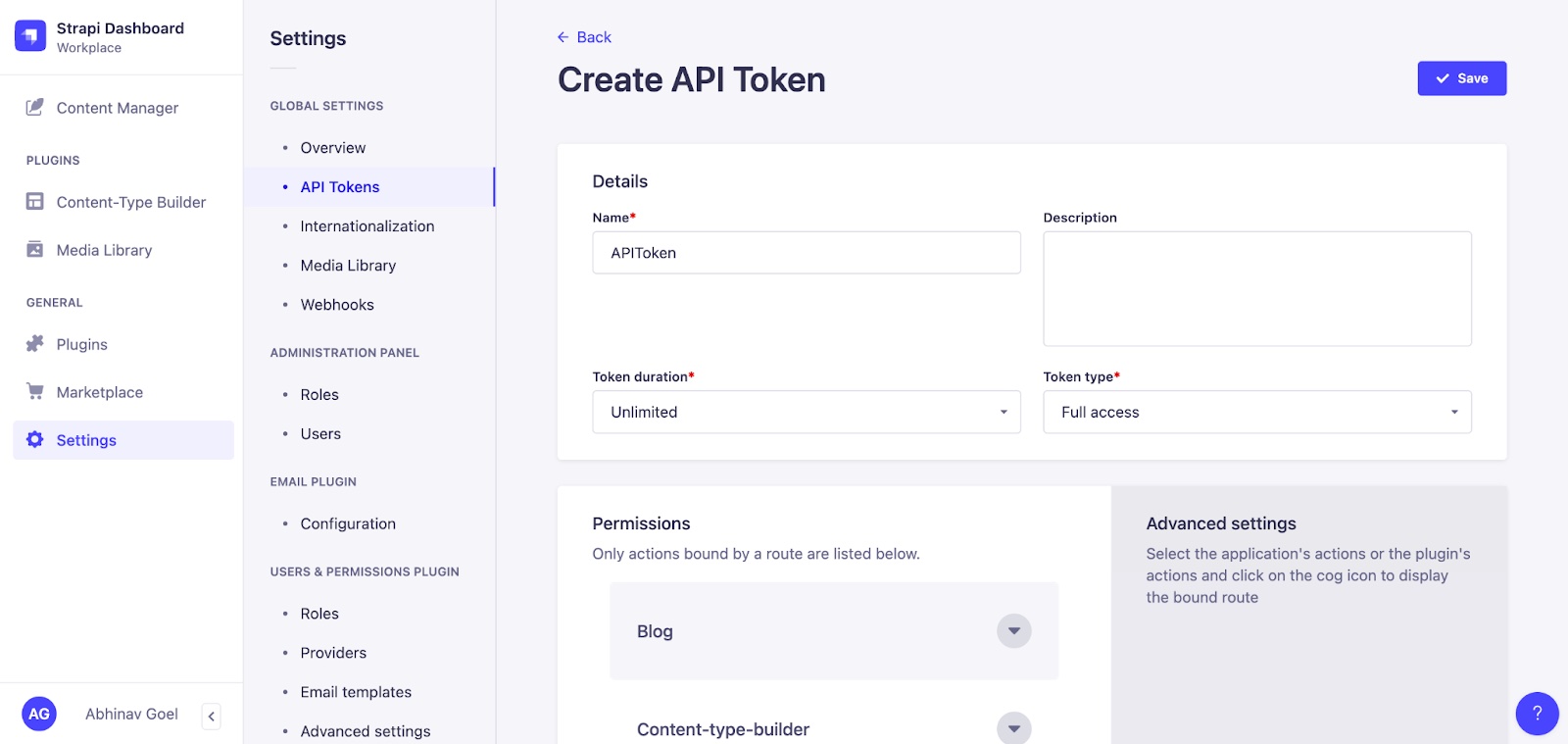Select Email templates in the sidebar
1568x744 pixels.
point(355,691)
